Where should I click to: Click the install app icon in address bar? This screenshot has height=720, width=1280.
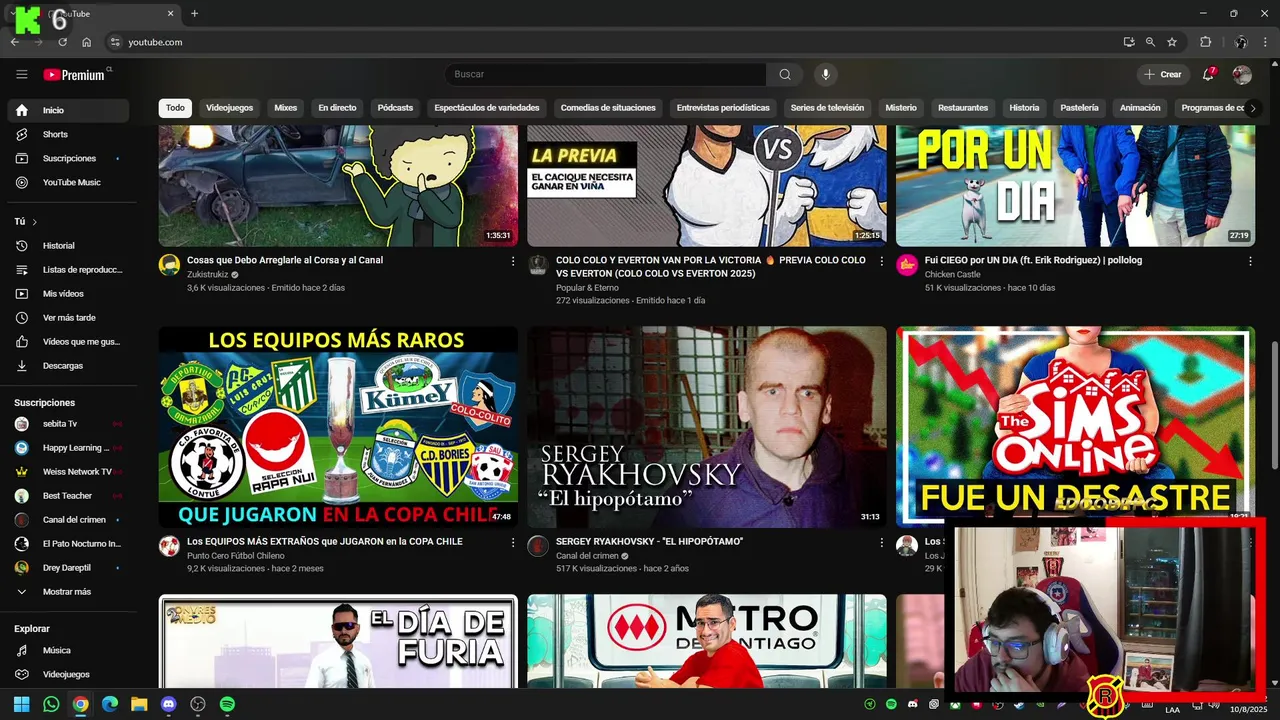1129,42
